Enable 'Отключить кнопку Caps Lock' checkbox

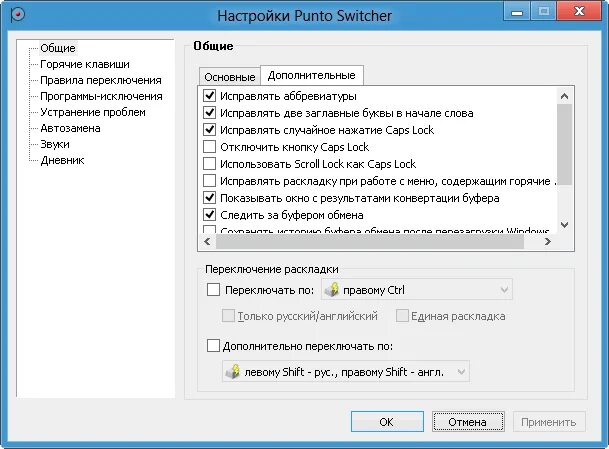pyautogui.click(x=210, y=147)
